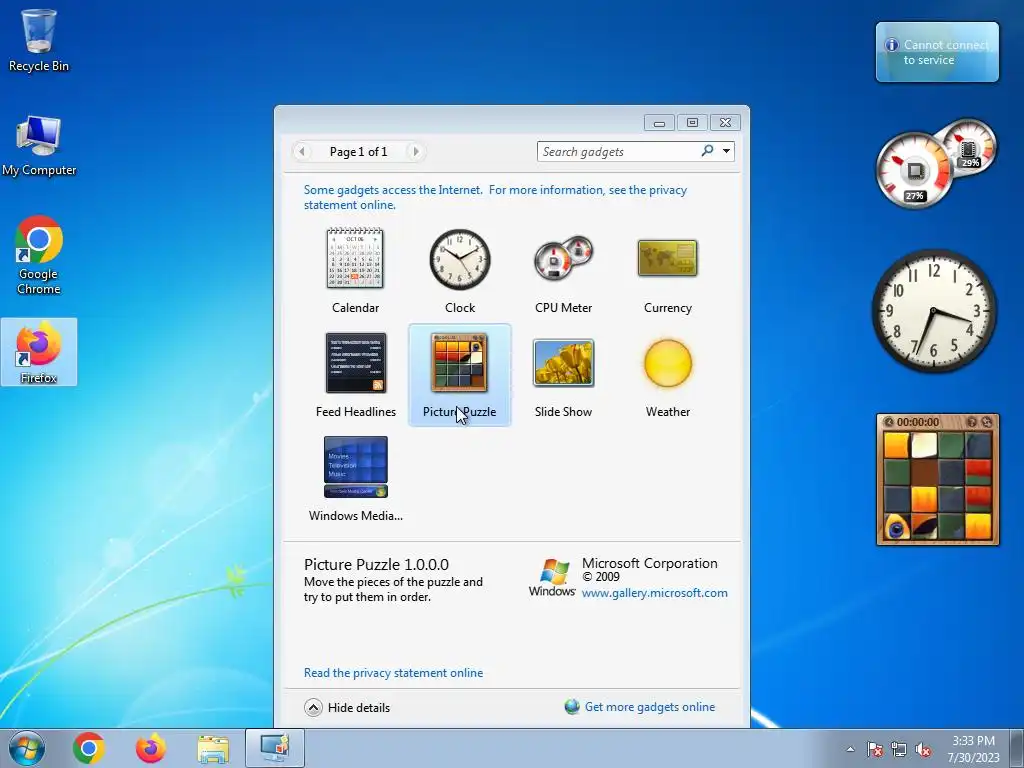The height and width of the screenshot is (768, 1024).
Task: Select the My Computer desktop icon
Action: point(39,146)
